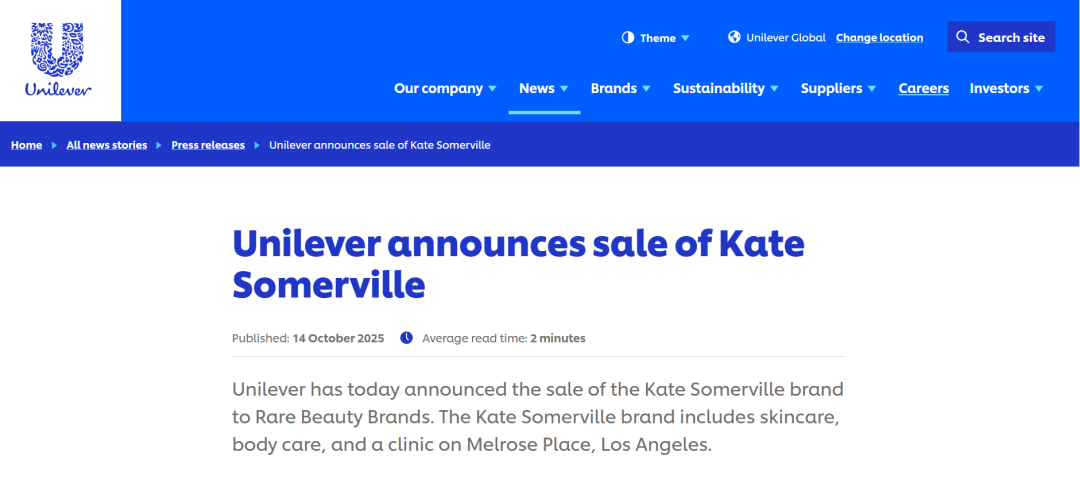Image resolution: width=1080 pixels, height=479 pixels.
Task: Click the Unilever logo
Action: point(60,60)
